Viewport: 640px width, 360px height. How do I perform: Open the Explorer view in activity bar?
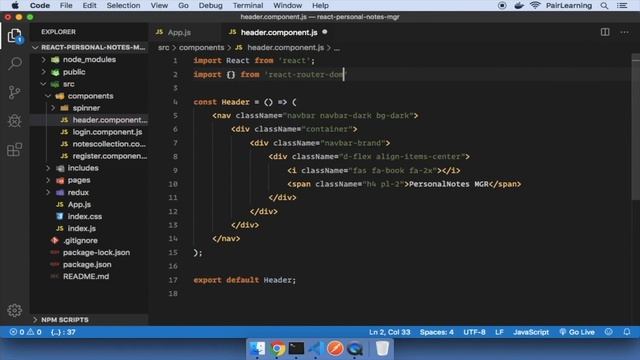pyautogui.click(x=15, y=36)
